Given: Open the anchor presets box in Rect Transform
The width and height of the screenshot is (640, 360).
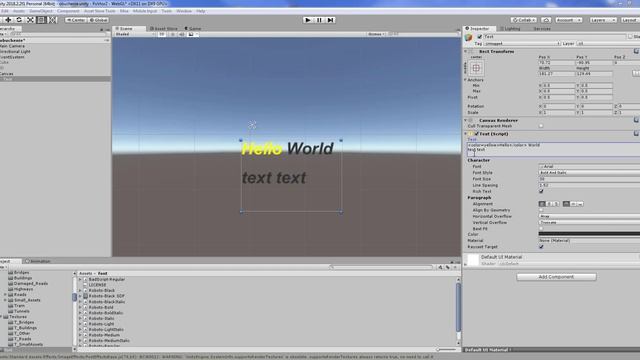Looking at the screenshot, I should tap(476, 68).
